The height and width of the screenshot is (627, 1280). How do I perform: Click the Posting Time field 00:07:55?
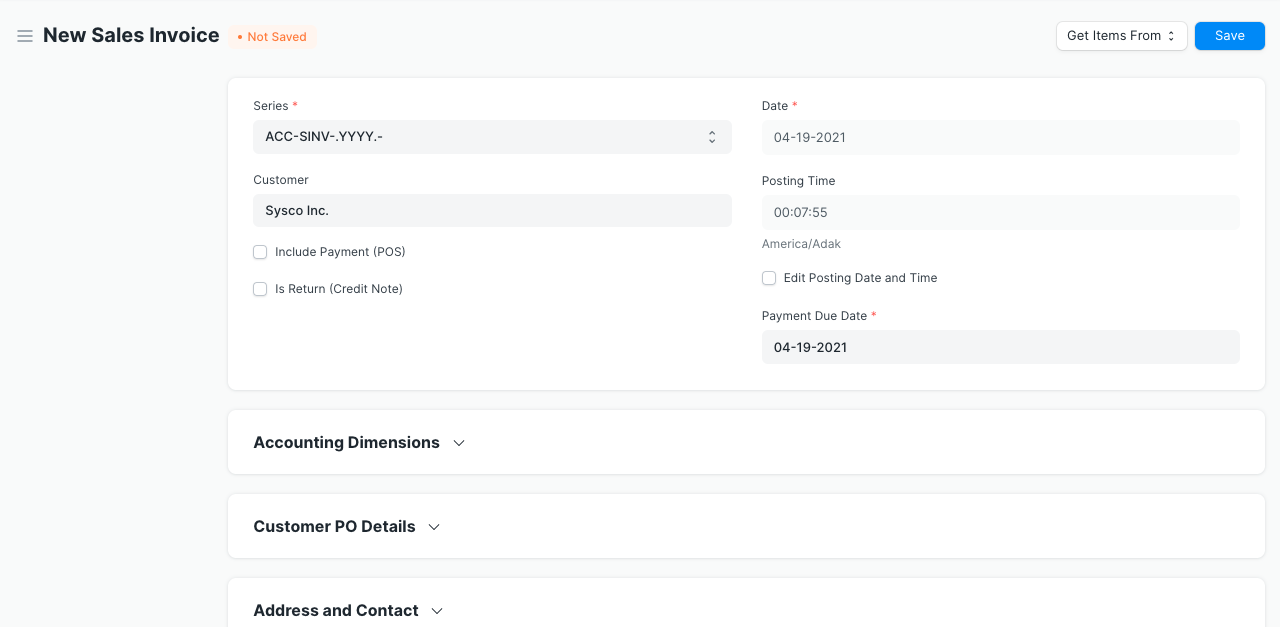(x=1000, y=212)
